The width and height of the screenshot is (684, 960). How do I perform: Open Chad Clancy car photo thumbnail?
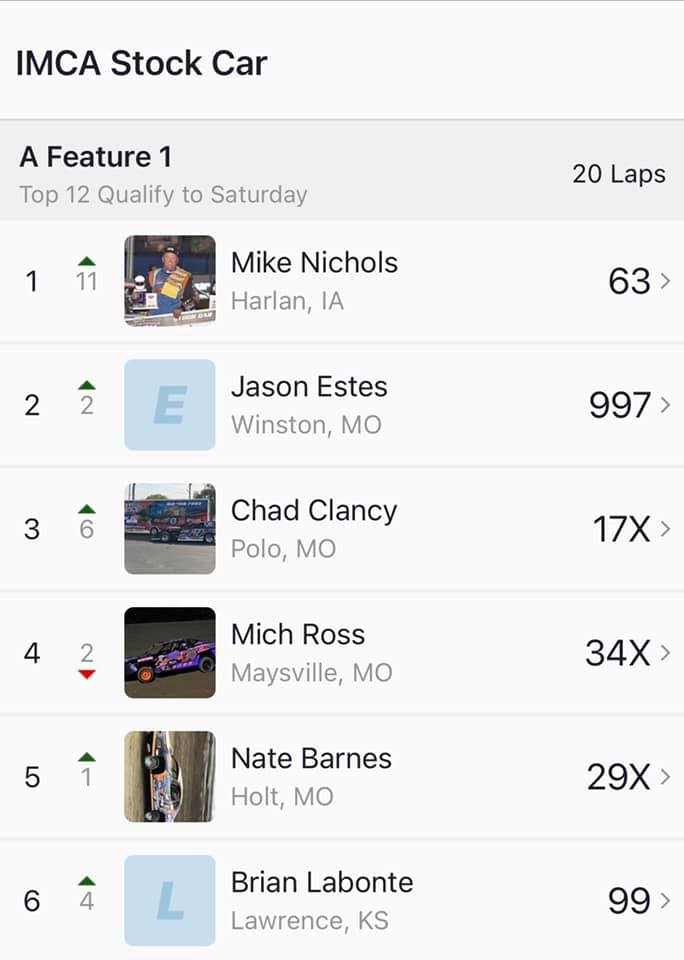pyautogui.click(x=169, y=529)
